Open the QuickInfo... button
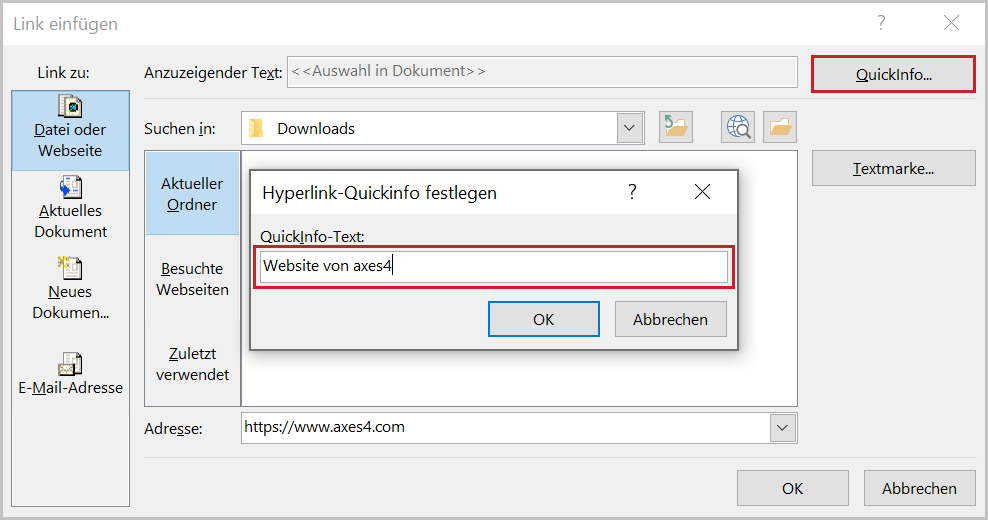988x520 pixels. pyautogui.click(x=893, y=74)
